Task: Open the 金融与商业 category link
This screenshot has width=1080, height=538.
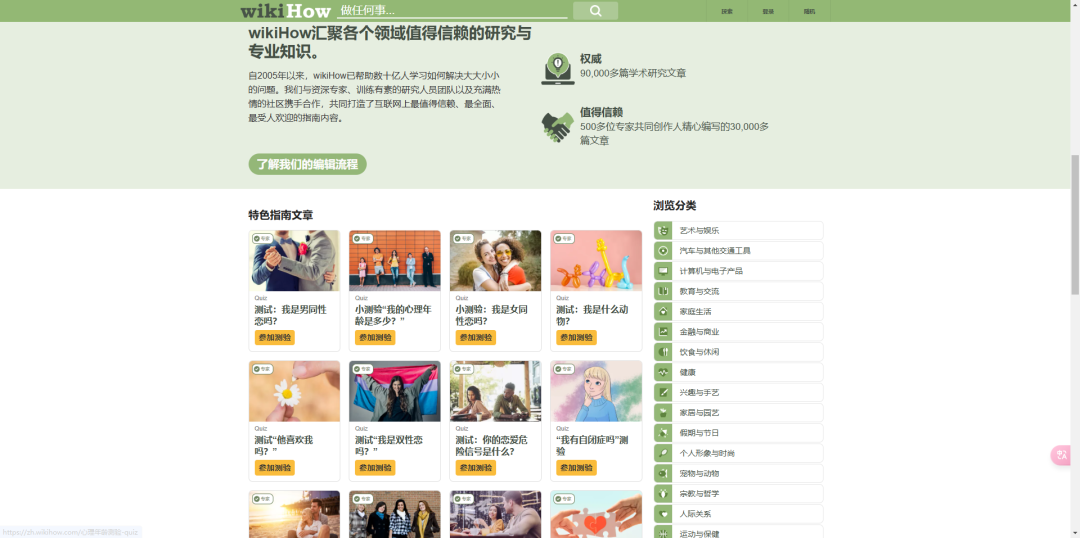Action: click(738, 331)
